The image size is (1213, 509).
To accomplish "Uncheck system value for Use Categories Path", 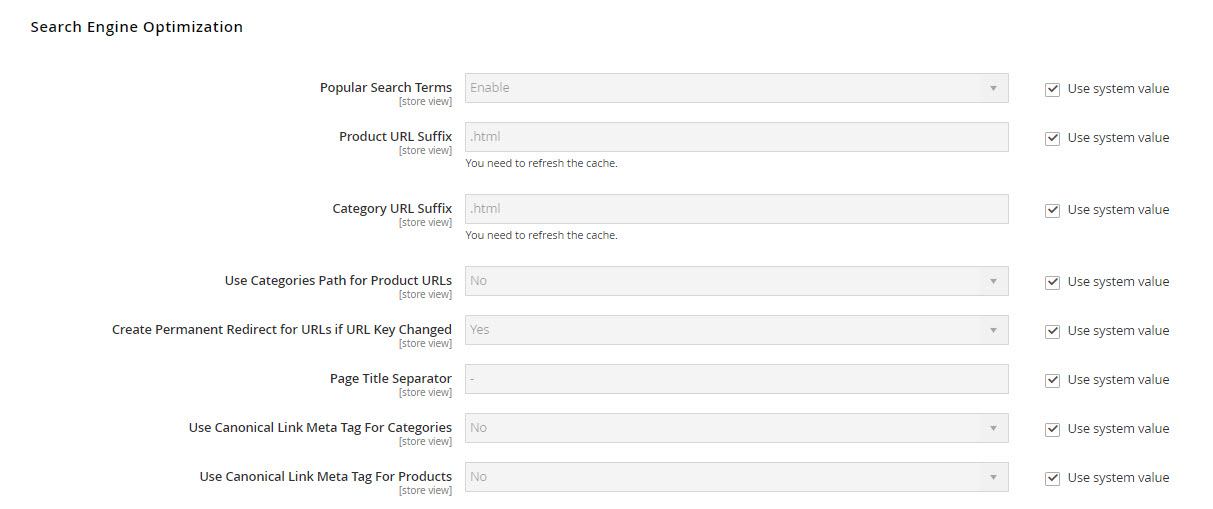I will pos(1052,282).
